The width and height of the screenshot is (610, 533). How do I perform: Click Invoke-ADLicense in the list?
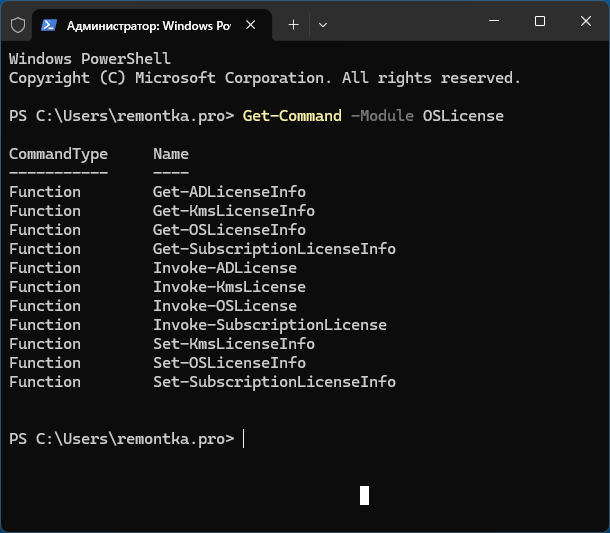click(225, 268)
